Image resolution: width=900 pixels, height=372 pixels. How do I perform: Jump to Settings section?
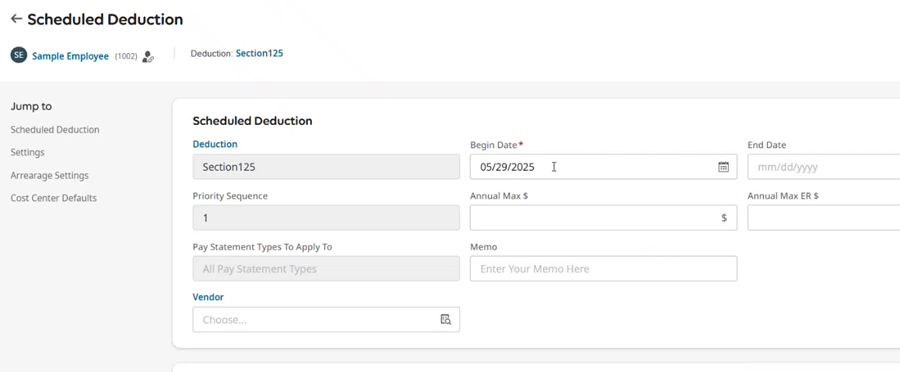click(28, 153)
